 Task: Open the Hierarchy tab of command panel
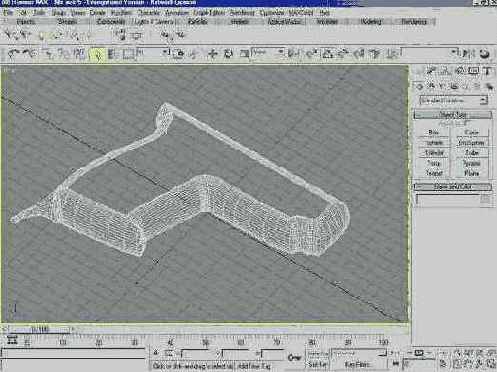coord(445,71)
